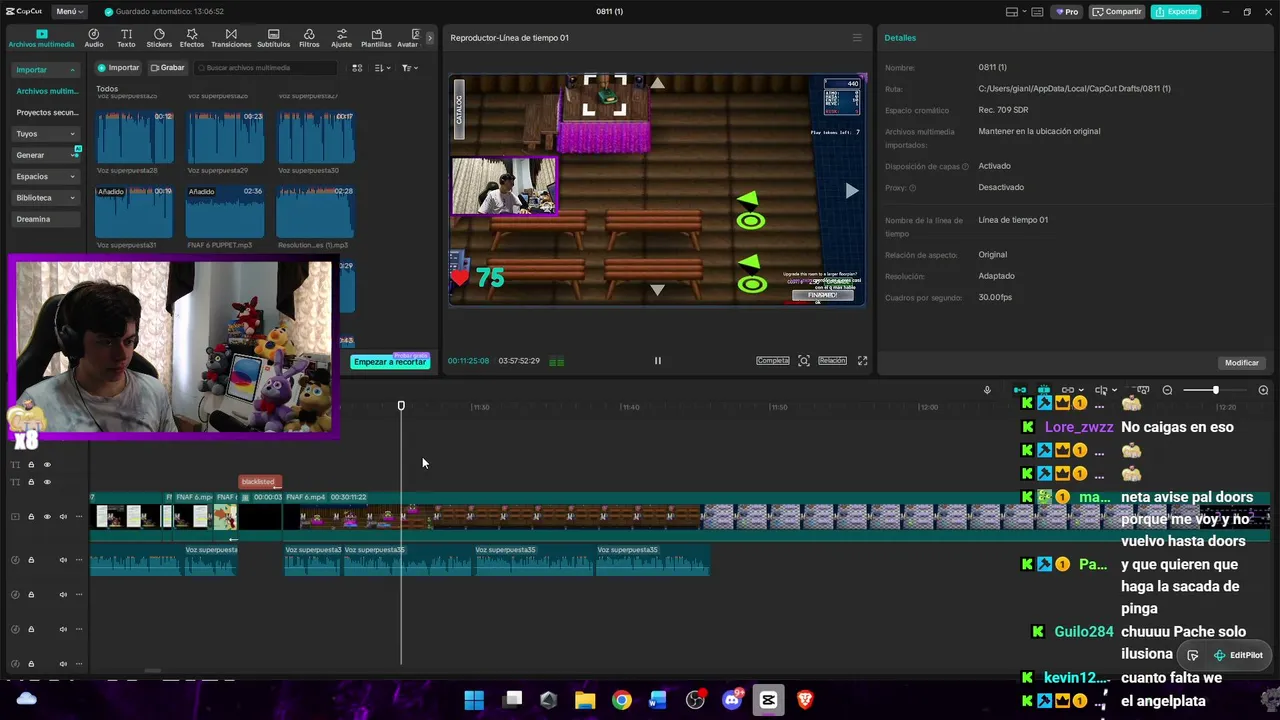Select Proyectos secundarios in the sidebar
Image resolution: width=1280 pixels, height=720 pixels.
pos(46,113)
